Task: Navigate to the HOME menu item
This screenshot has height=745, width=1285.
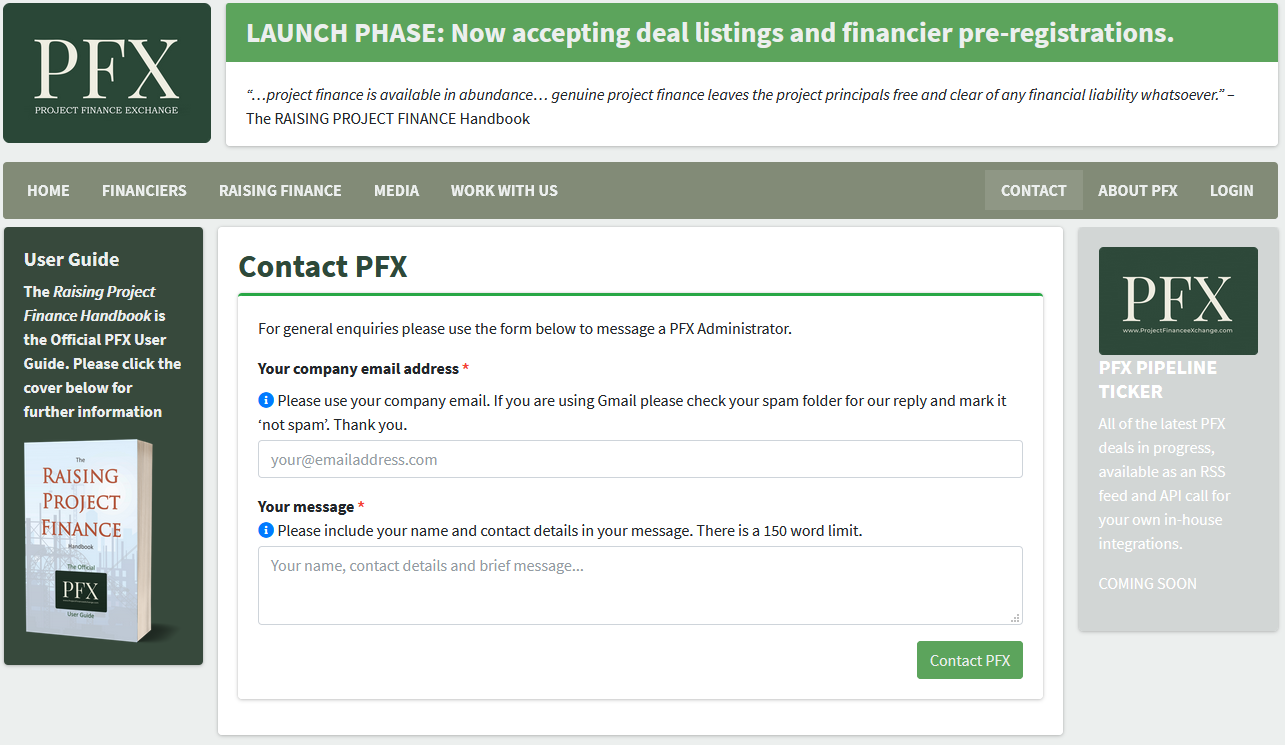Action: click(x=47, y=190)
